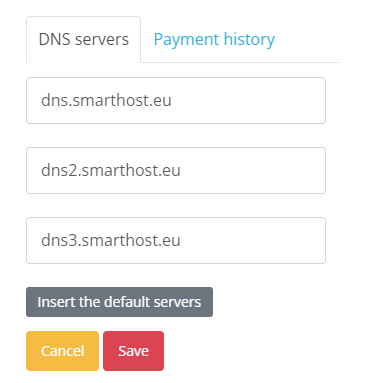This screenshot has height=383, width=372.
Task: Cancel the DNS server changes
Action: [63, 351]
